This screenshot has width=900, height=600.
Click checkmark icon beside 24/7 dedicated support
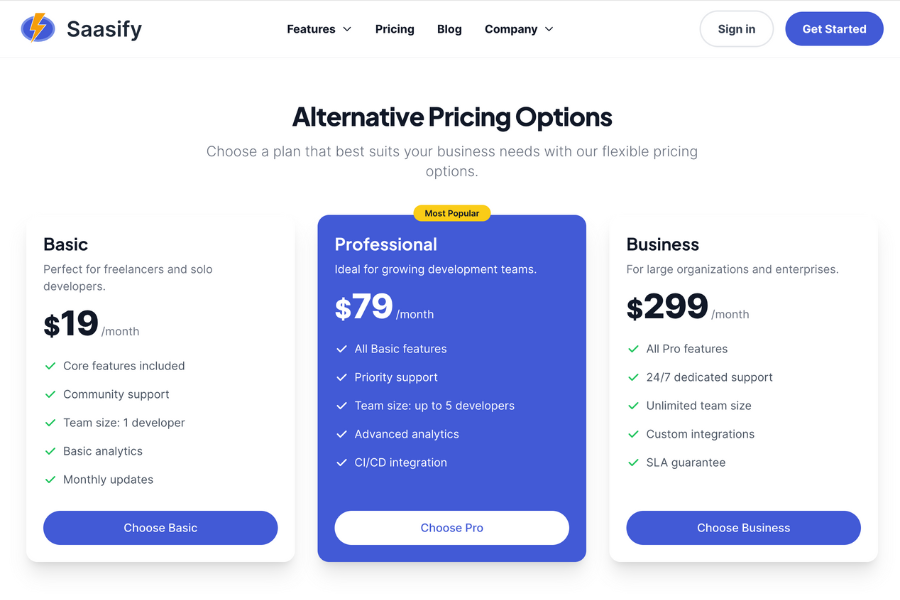(633, 377)
